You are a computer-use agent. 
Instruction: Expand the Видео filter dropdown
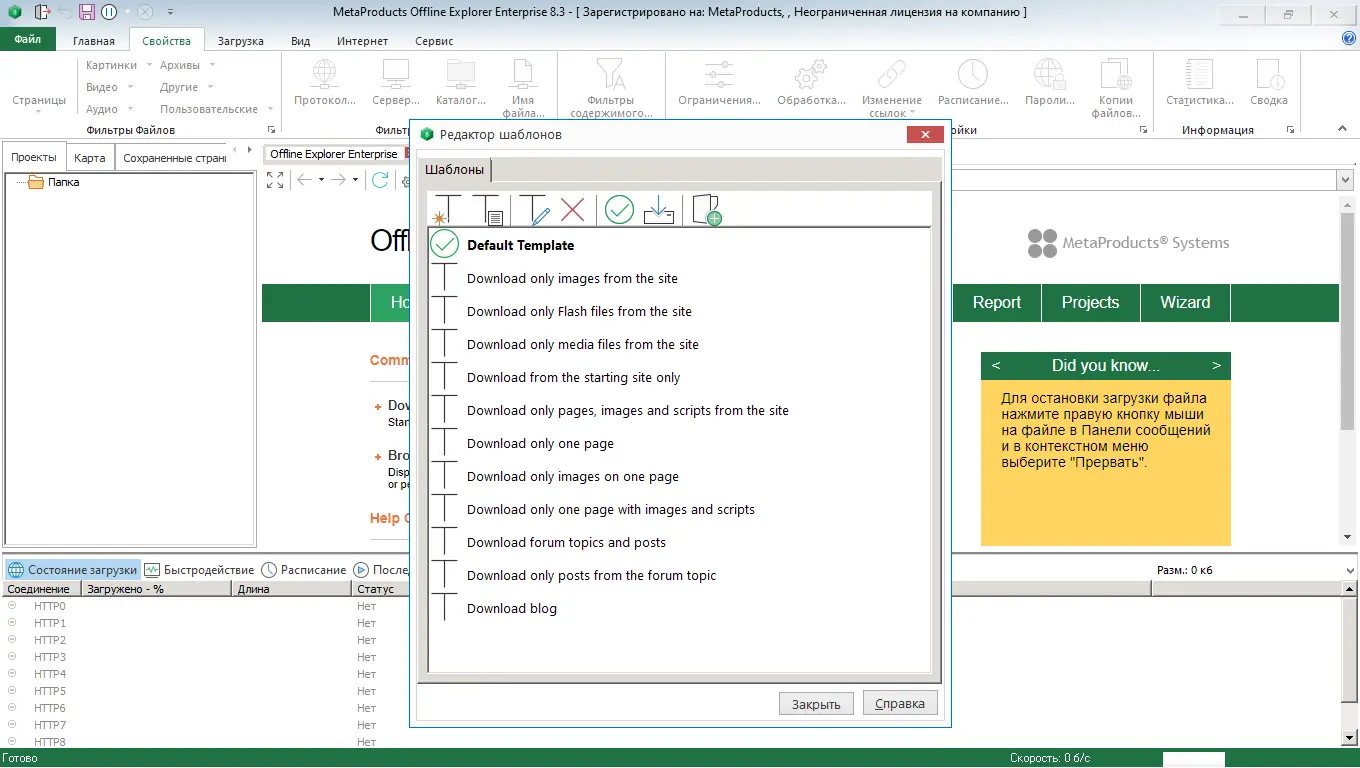130,88
